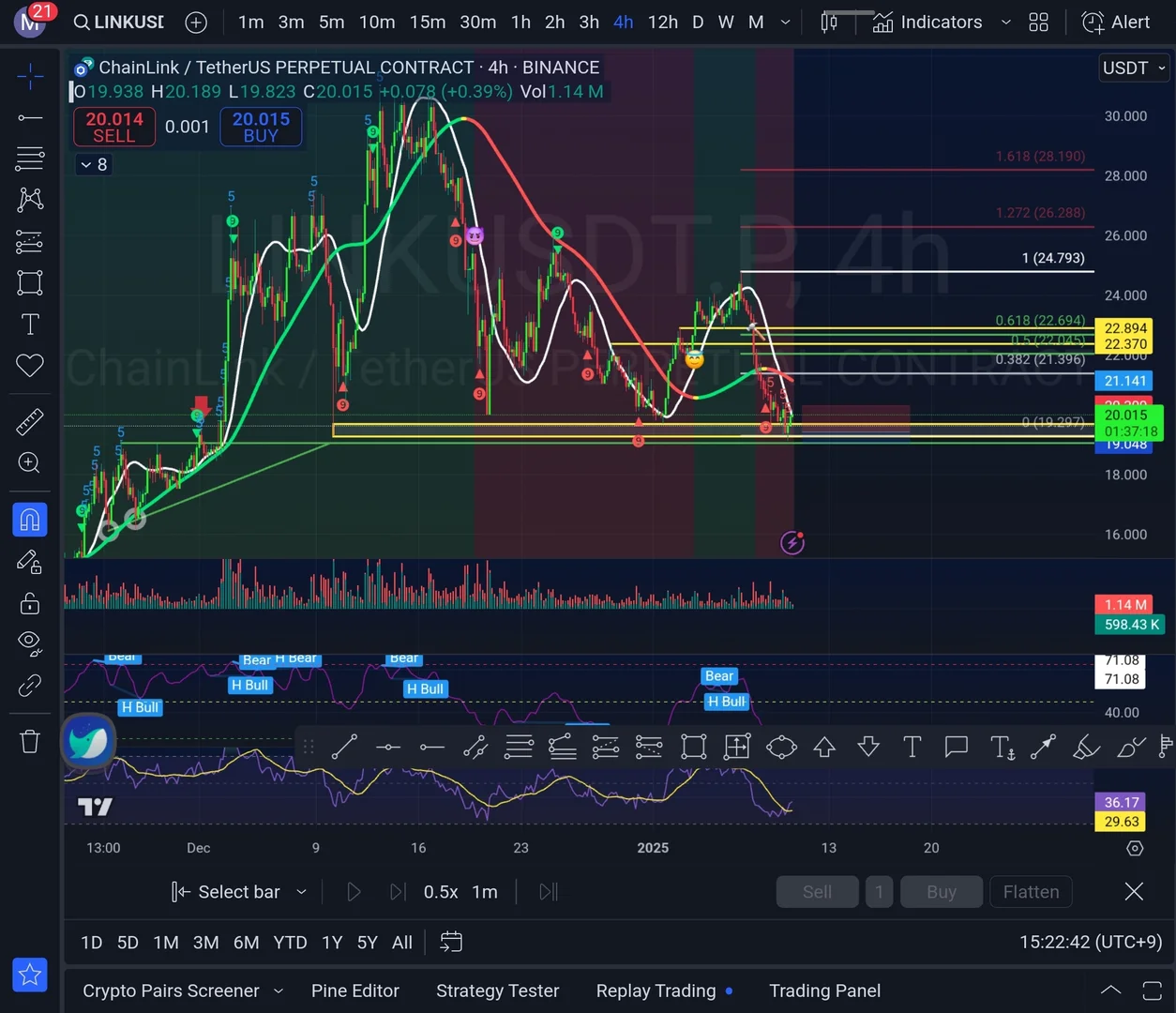Open the Strategy Tester tab
Viewport: 1176px width, 1013px height.
click(497, 991)
